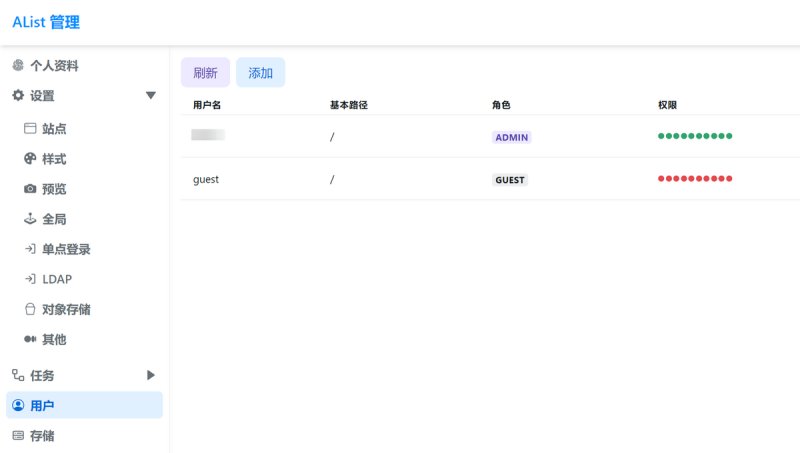Click the profile icon beside 个人资料
Viewport: 800px width, 453px height.
(18, 65)
